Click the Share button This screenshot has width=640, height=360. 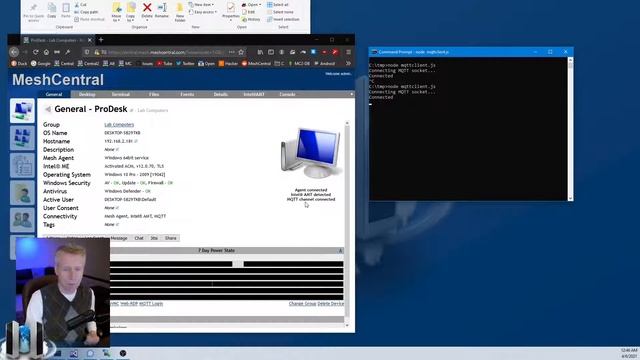click(171, 238)
